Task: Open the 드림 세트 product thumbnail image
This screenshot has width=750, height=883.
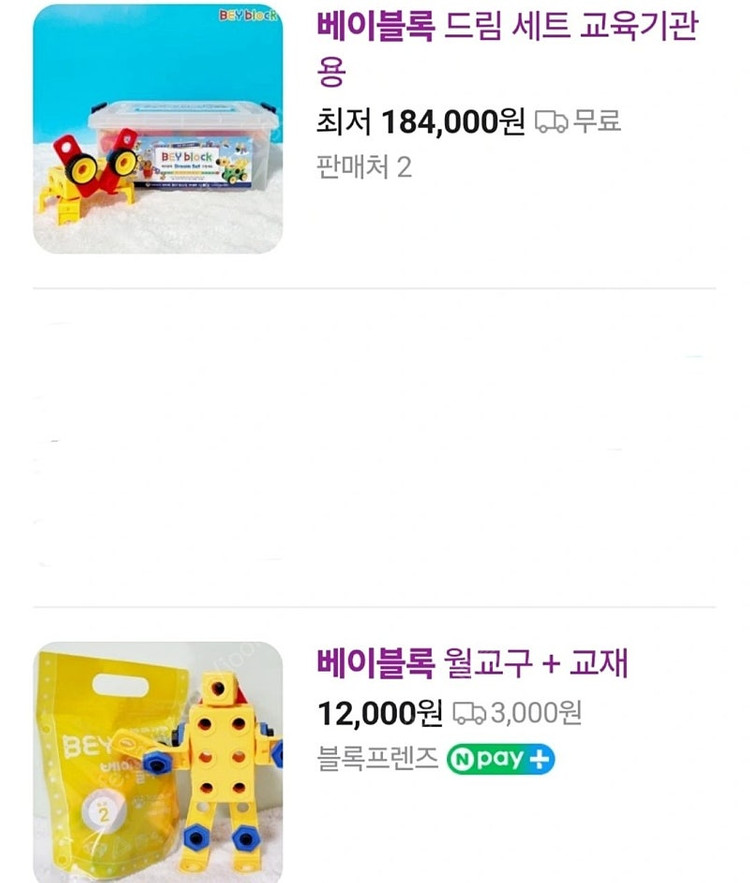Action: click(x=158, y=128)
